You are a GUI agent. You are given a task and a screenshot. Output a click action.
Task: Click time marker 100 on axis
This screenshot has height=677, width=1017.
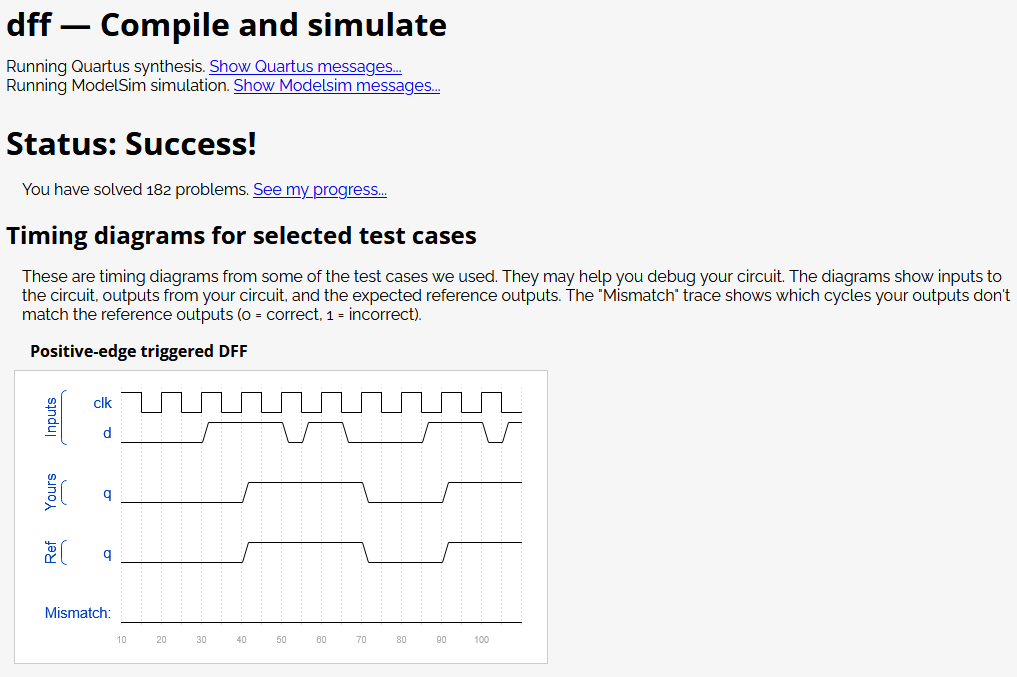(x=481, y=639)
